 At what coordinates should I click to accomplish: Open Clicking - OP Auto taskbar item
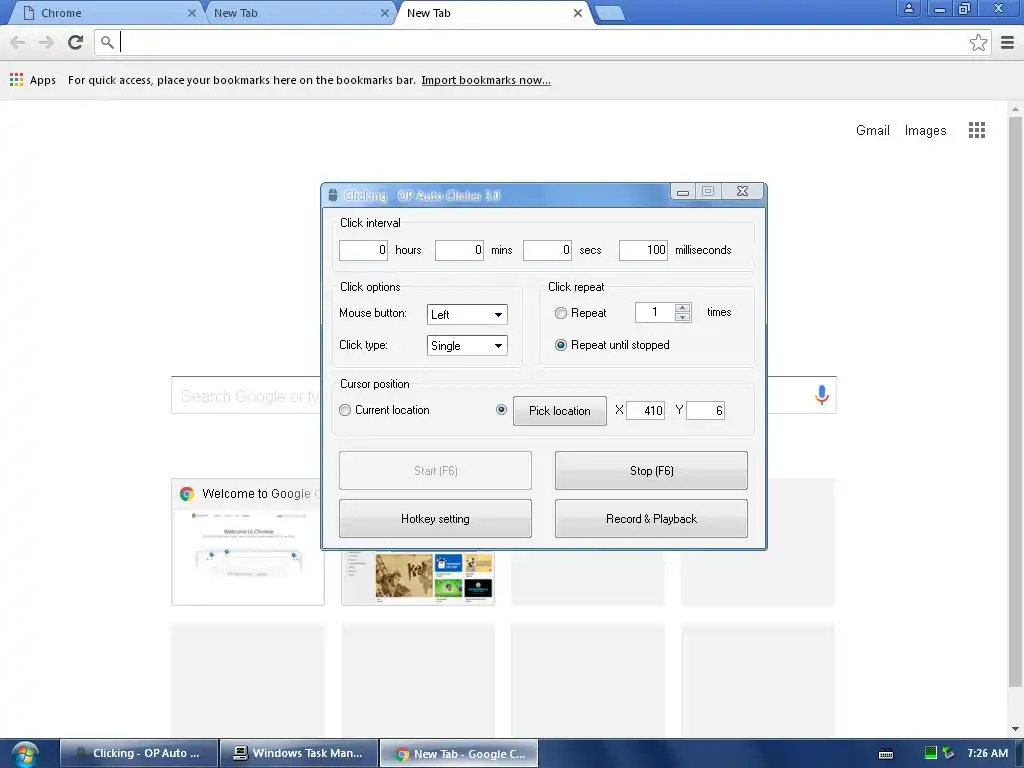[x=139, y=753]
